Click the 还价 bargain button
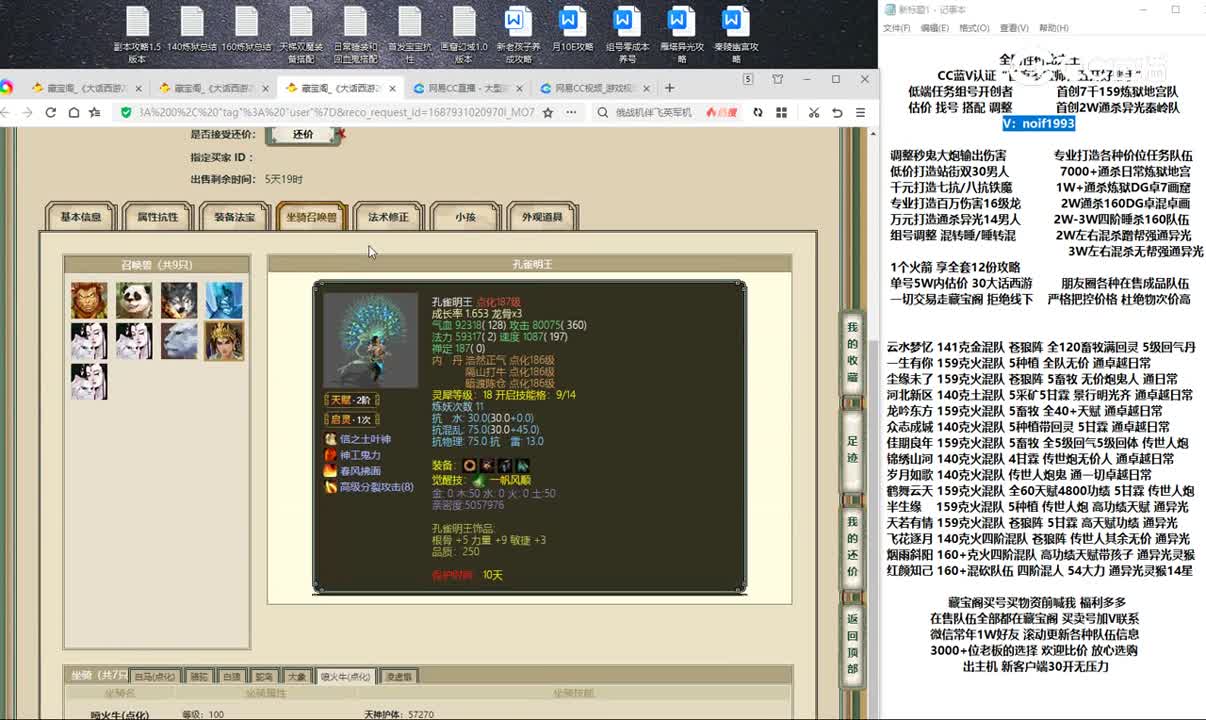The image size is (1206, 720). pyautogui.click(x=303, y=134)
